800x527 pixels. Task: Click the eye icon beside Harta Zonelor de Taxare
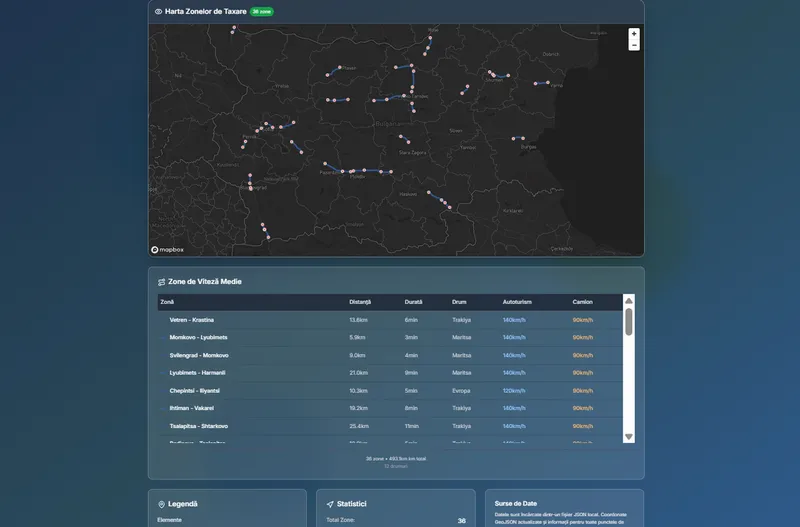pyautogui.click(x=158, y=11)
